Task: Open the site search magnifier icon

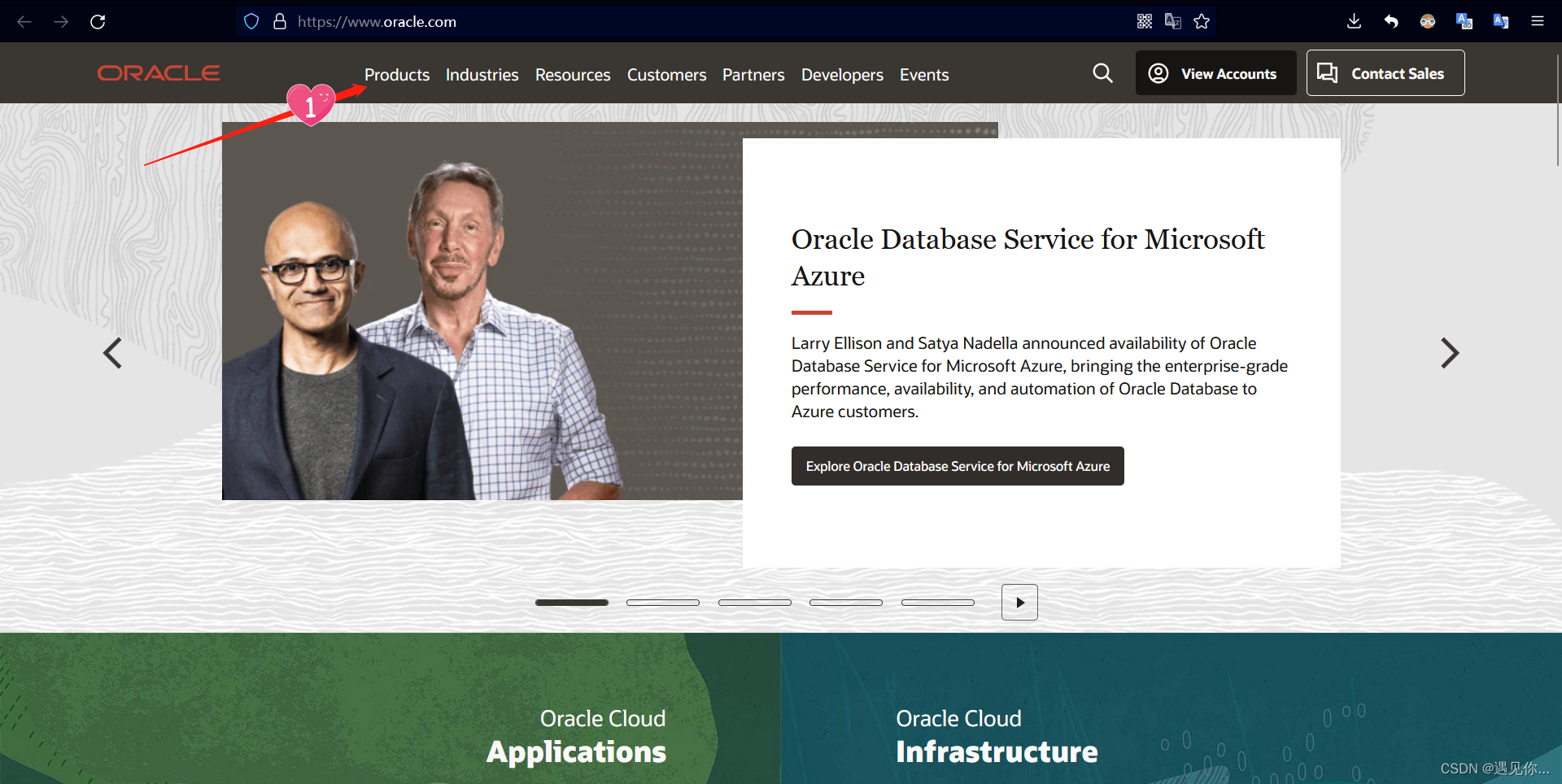Action: tap(1102, 73)
